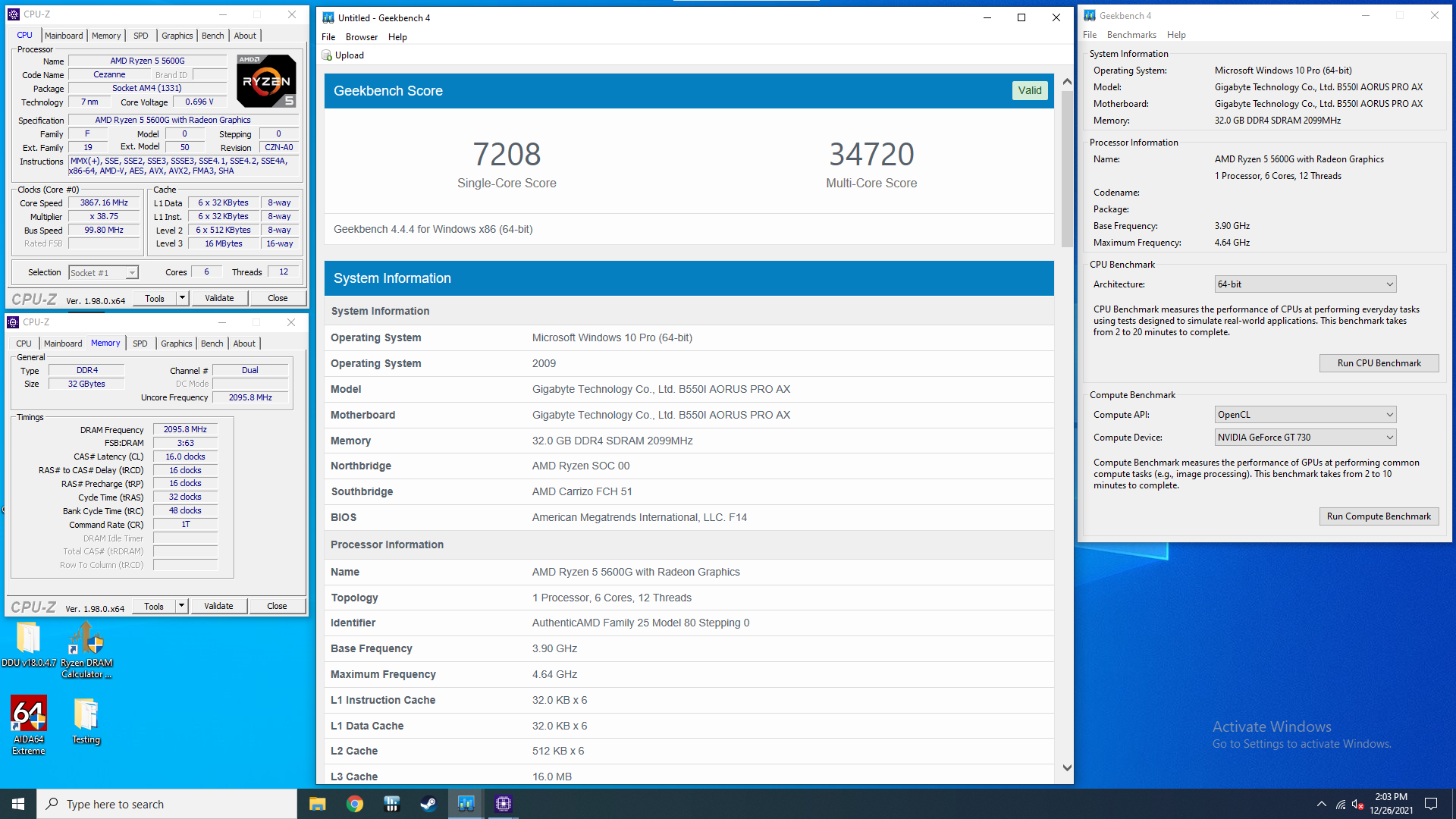Screen dimensions: 1456x819
Task: Click the DRAM Frequency 2095.8 MHz value
Action: 185,429
